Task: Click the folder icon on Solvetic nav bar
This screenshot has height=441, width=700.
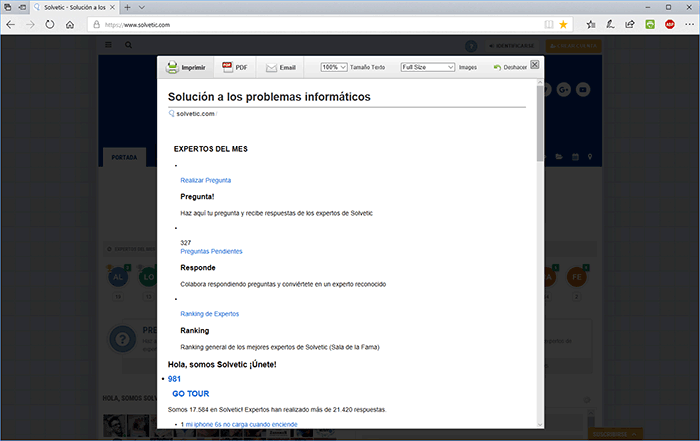Action: pyautogui.click(x=559, y=157)
